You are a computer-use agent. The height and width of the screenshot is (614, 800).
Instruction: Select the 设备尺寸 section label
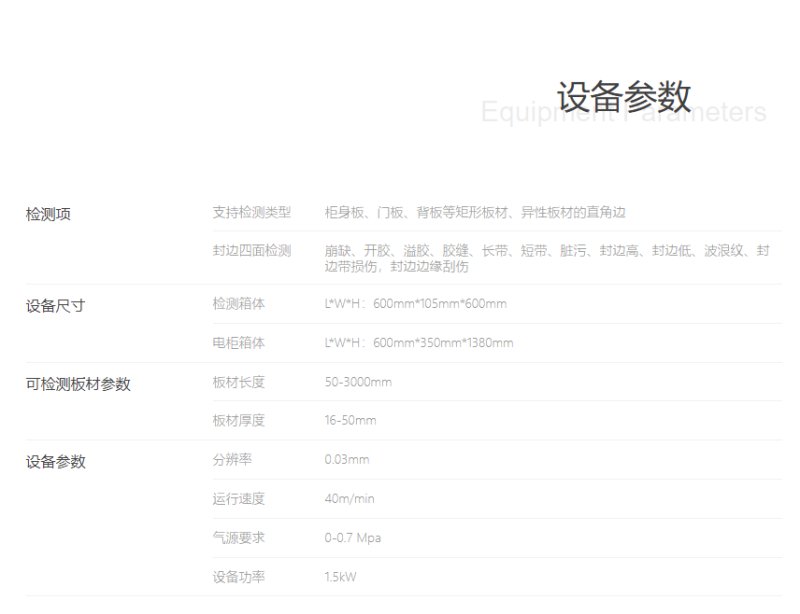point(55,305)
